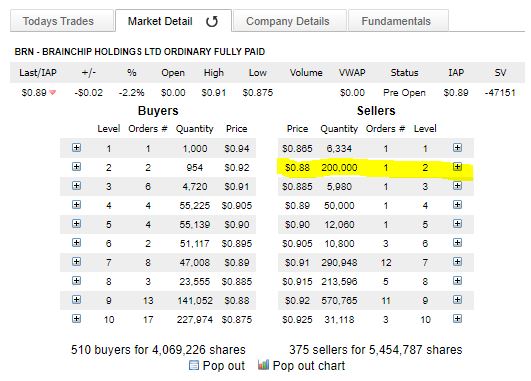The height and width of the screenshot is (381, 531).
Task: Expand seller level 10 at $0.925
Action: (x=458, y=319)
